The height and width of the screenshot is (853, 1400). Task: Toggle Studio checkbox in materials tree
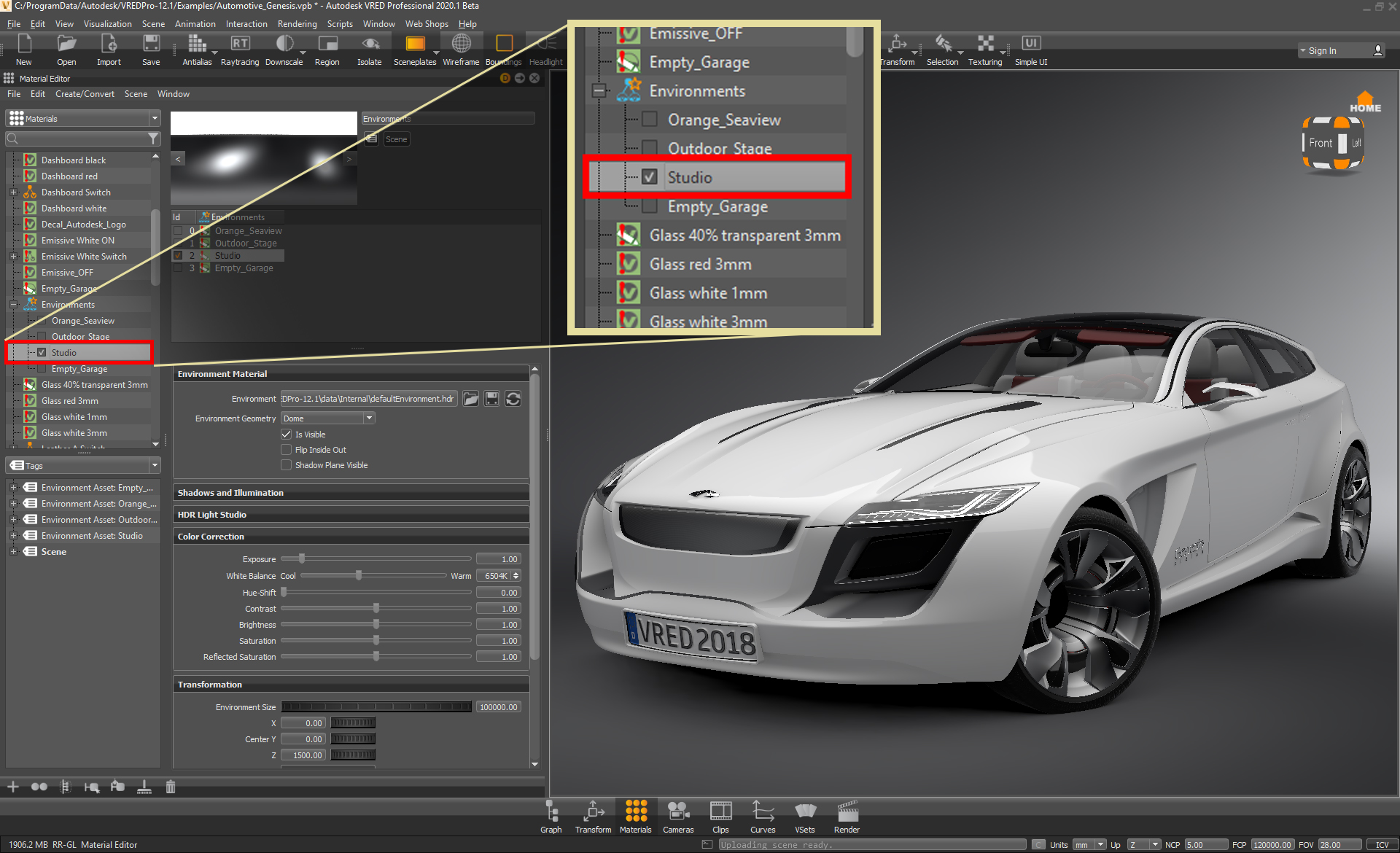click(x=42, y=353)
